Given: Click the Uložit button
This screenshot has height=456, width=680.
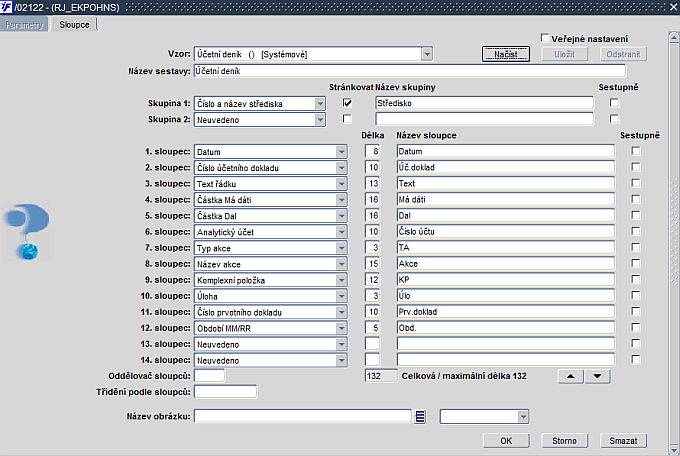Looking at the screenshot, I should pyautogui.click(x=564, y=54).
